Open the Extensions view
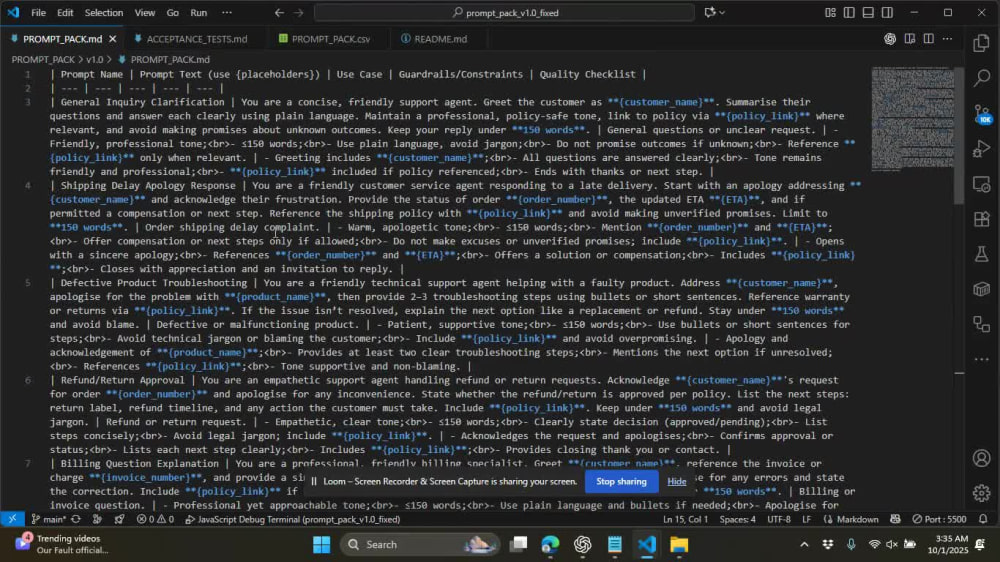This screenshot has width=1000, height=562. (982, 219)
